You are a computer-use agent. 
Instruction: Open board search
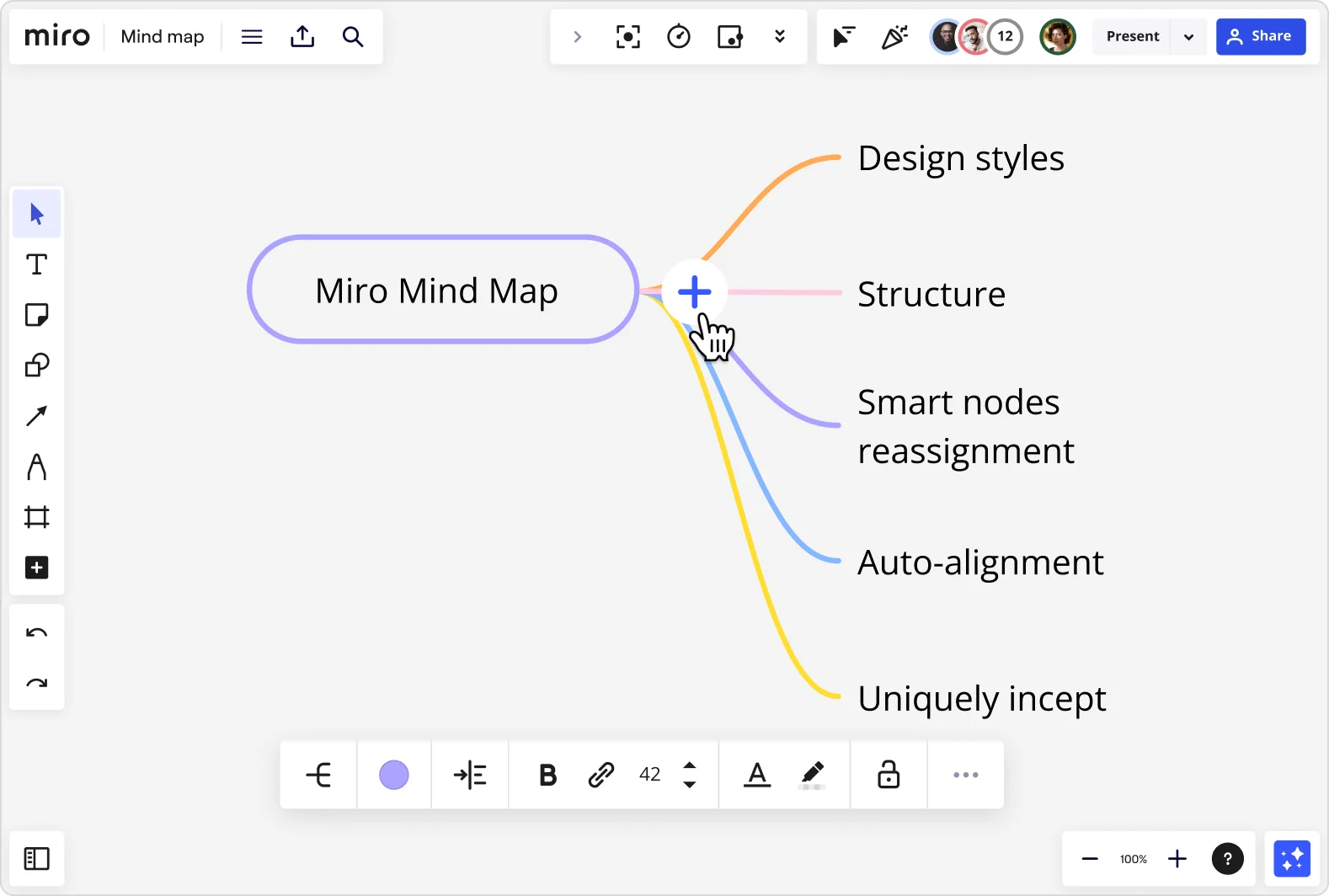coord(353,37)
